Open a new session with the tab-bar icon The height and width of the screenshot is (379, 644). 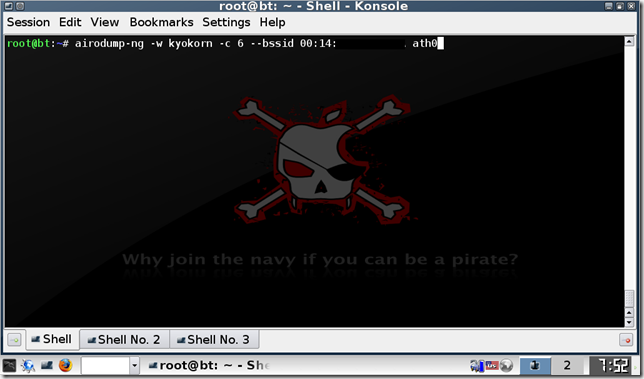[x=14, y=340]
